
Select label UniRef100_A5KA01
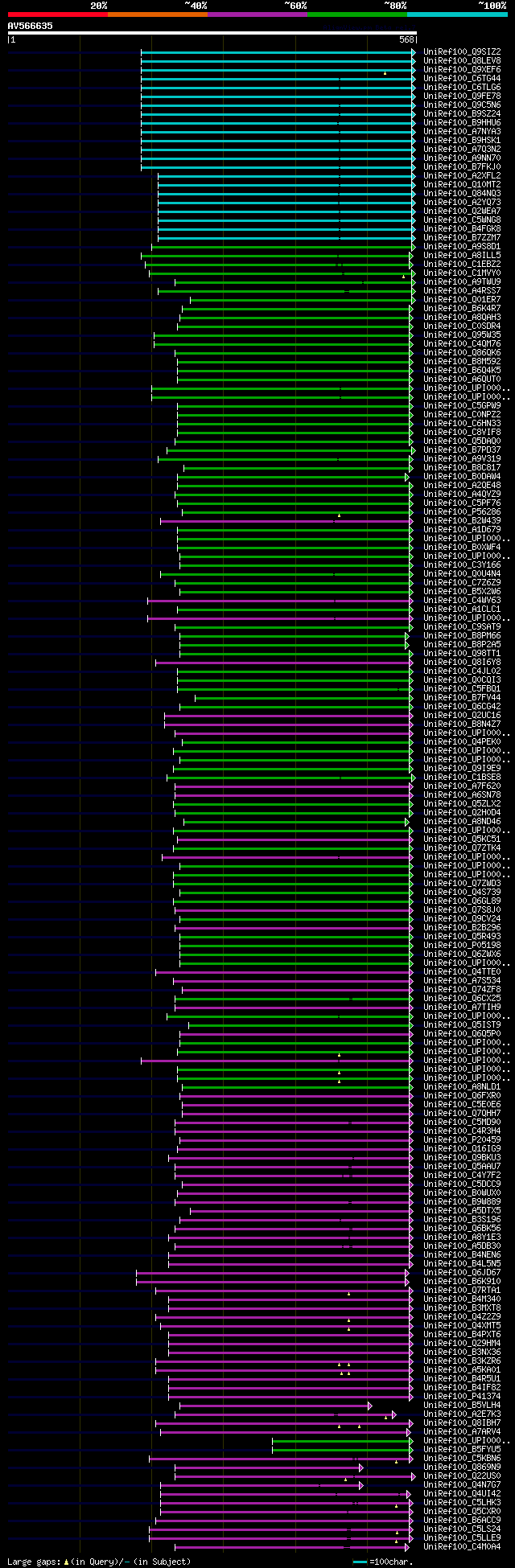[462, 1370]
